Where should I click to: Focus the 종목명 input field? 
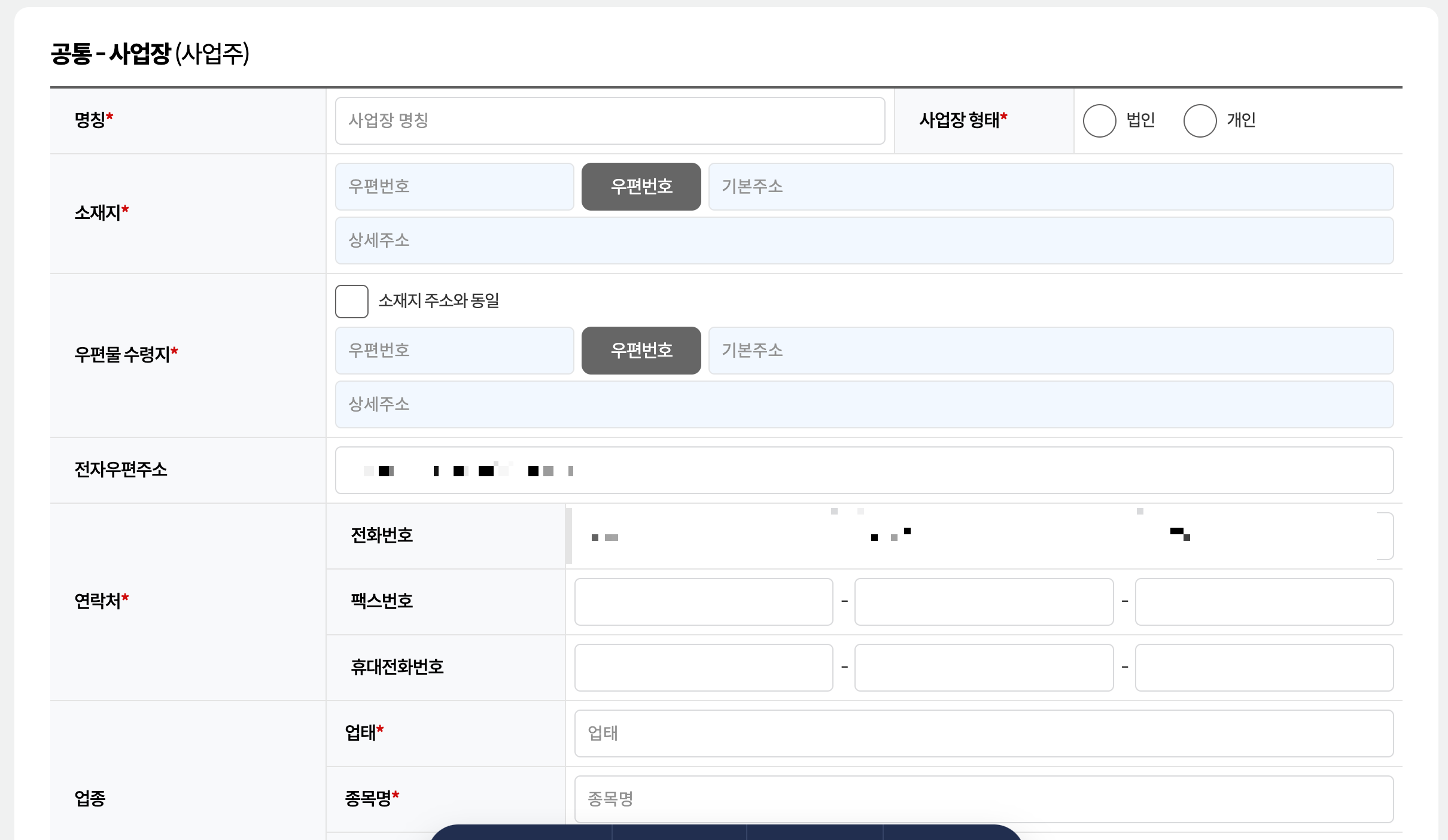click(983, 799)
